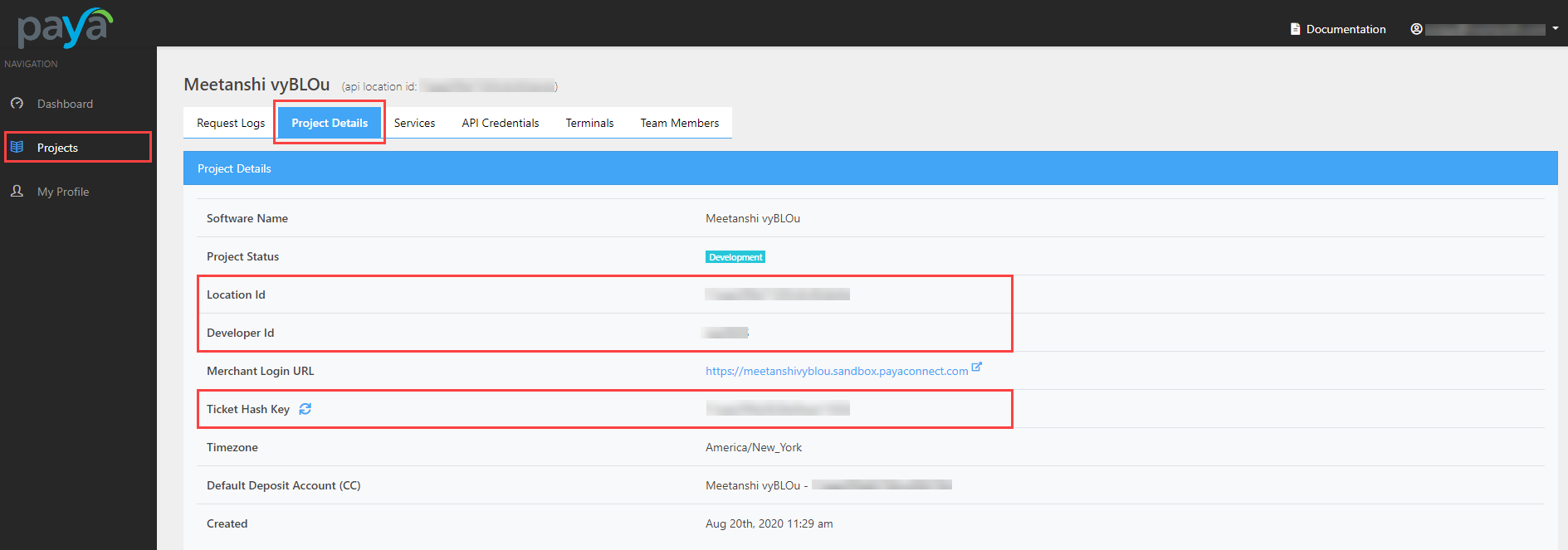Click the Software Name value Meetanshi vyBLOu
Screen dimensions: 1568x550
pos(753,218)
